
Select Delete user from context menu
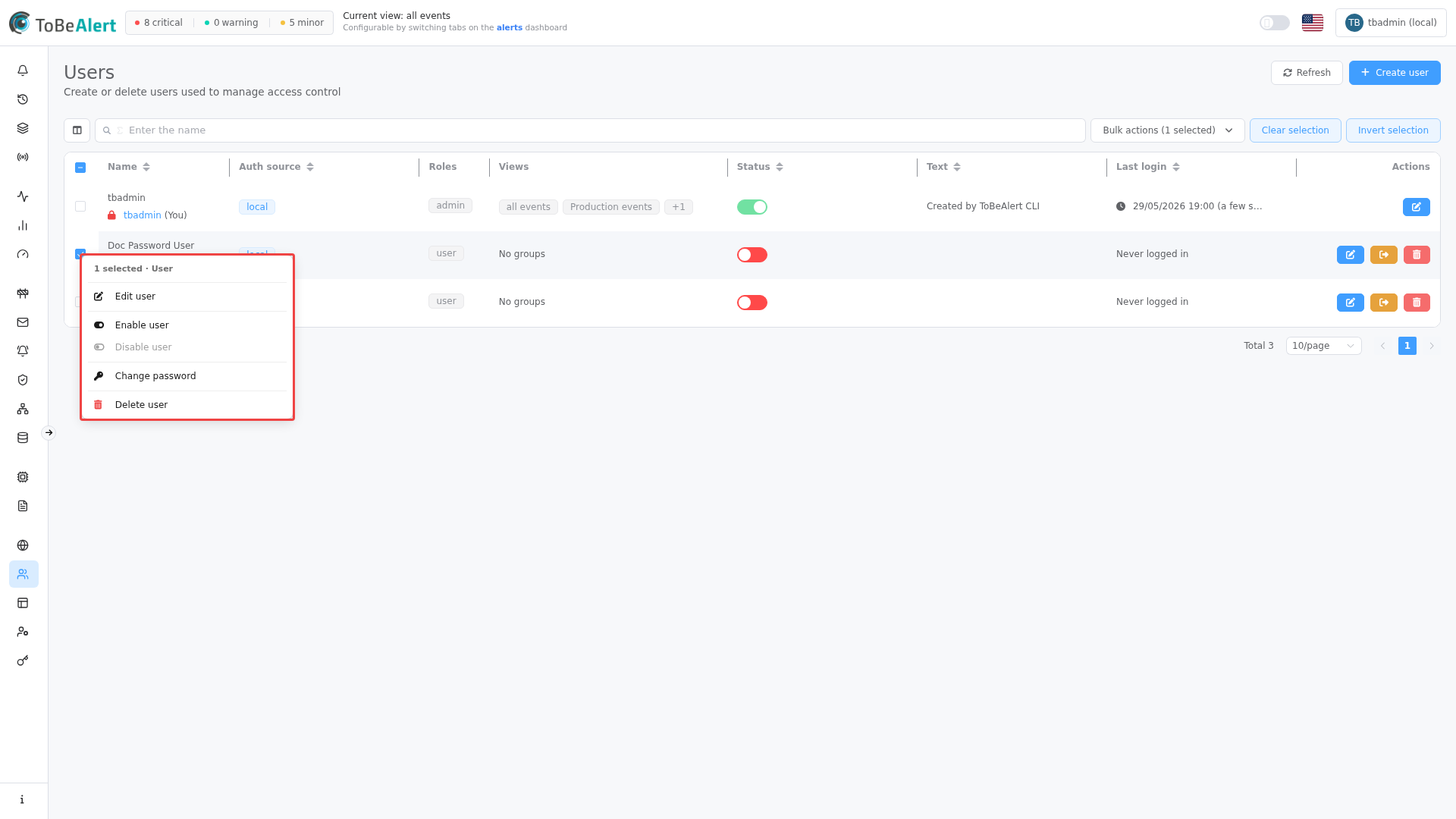187,405
